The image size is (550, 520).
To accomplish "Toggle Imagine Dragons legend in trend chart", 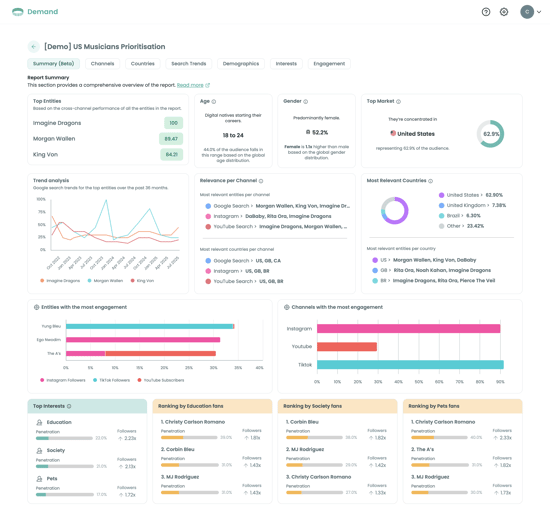I will 60,281.
